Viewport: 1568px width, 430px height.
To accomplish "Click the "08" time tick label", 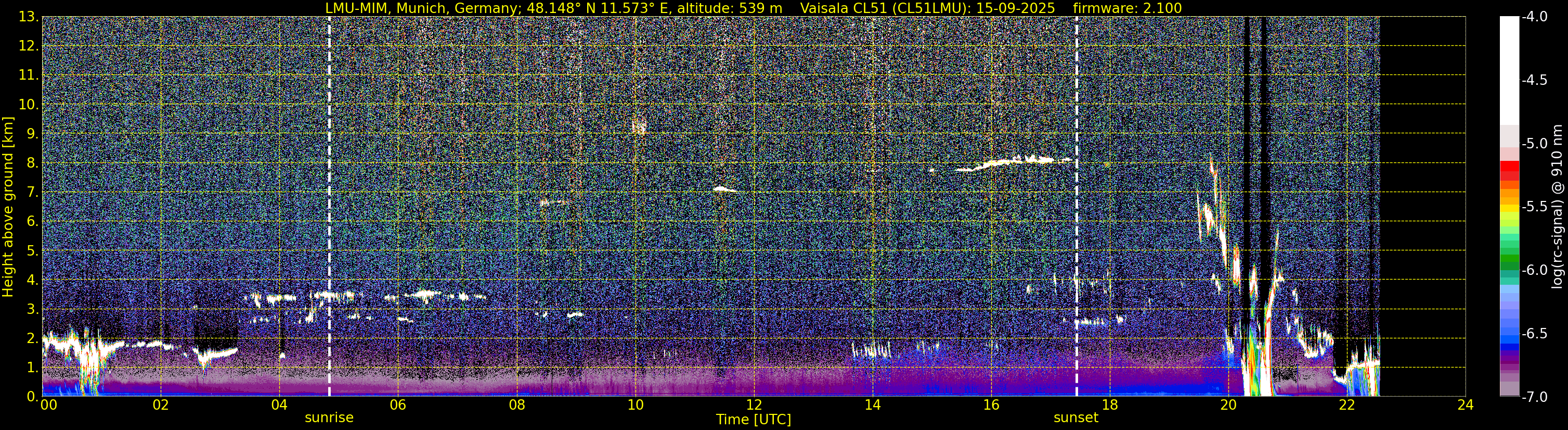I will [517, 405].
